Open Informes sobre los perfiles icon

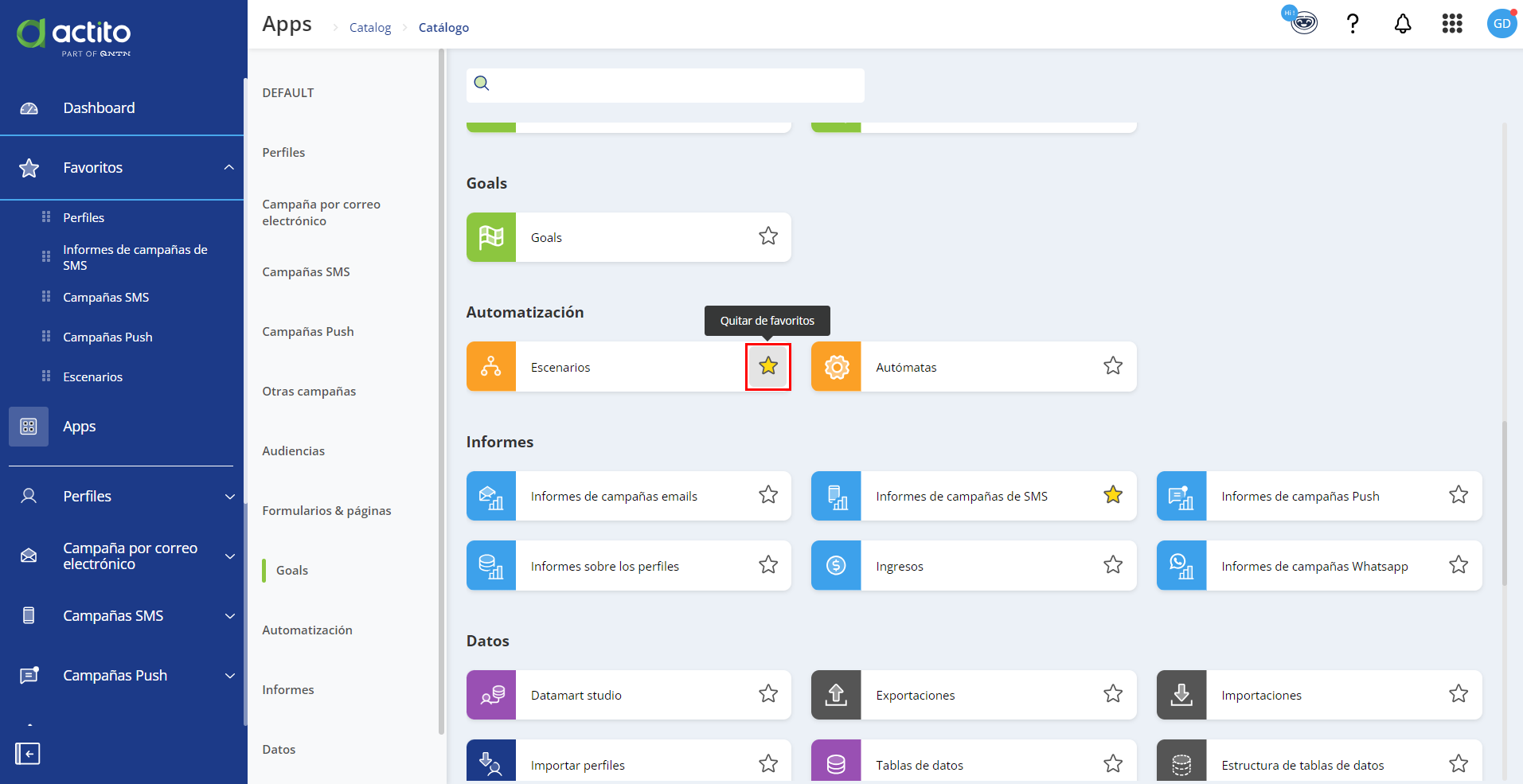click(x=491, y=565)
